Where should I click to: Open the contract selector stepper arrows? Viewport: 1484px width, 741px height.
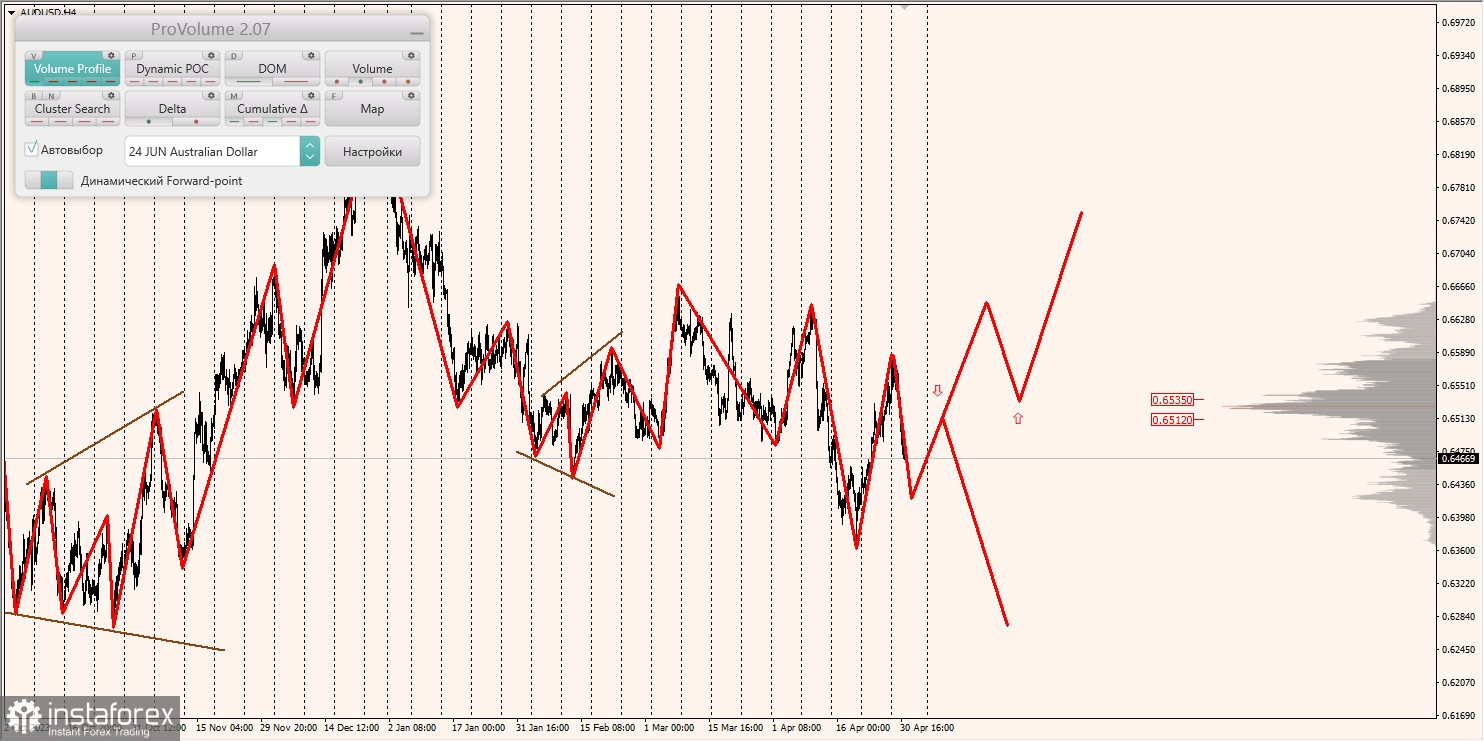[x=310, y=151]
